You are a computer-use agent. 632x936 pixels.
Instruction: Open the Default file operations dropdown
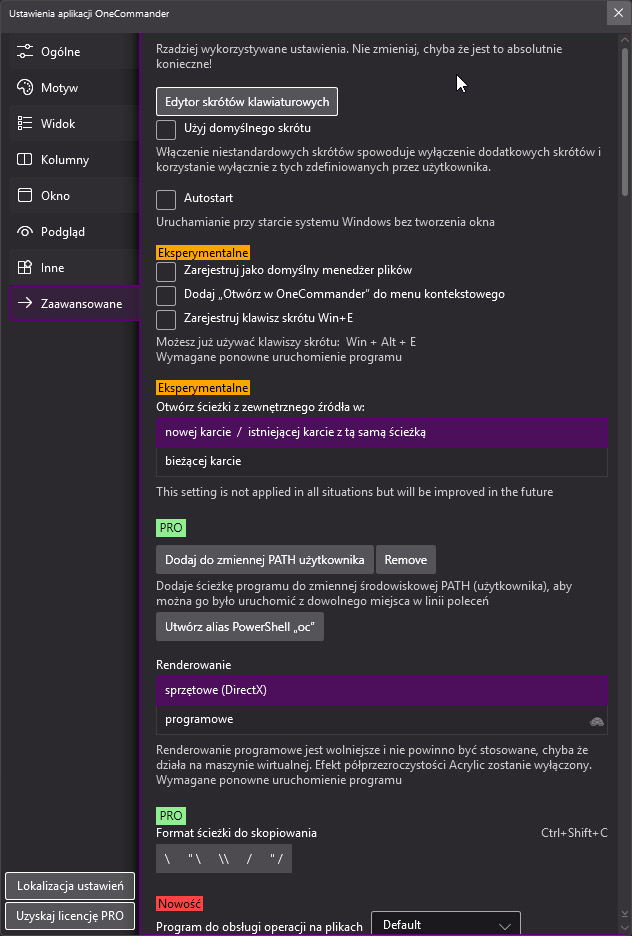445,924
